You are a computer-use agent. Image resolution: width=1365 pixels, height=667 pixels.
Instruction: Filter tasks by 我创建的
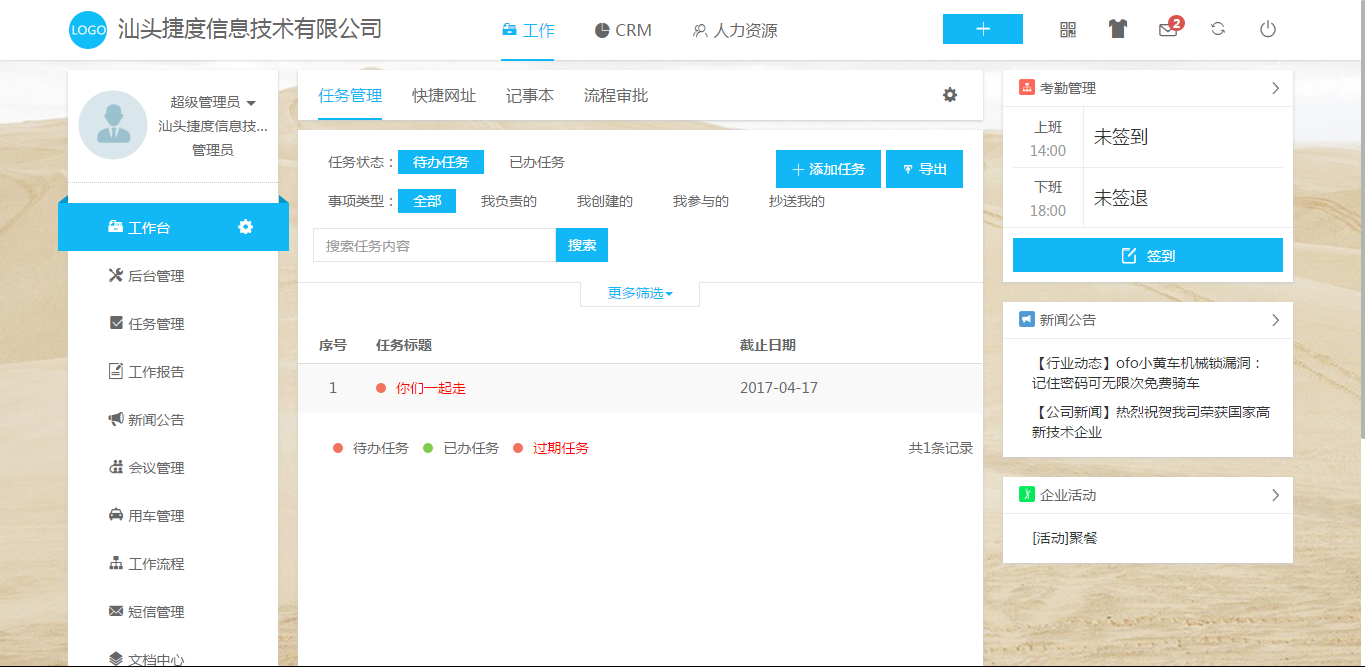click(x=605, y=201)
